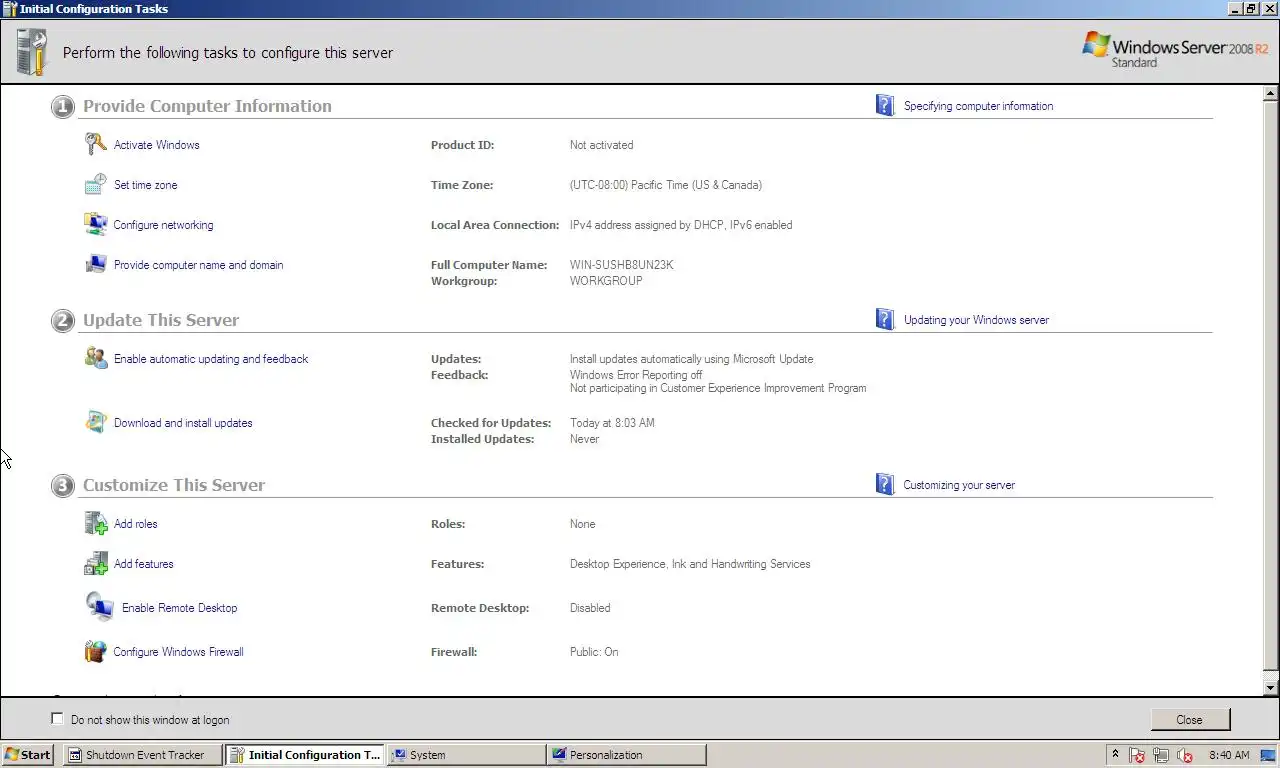1280x768 pixels.
Task: Click the Pacific Time time zone value
Action: pos(666,185)
